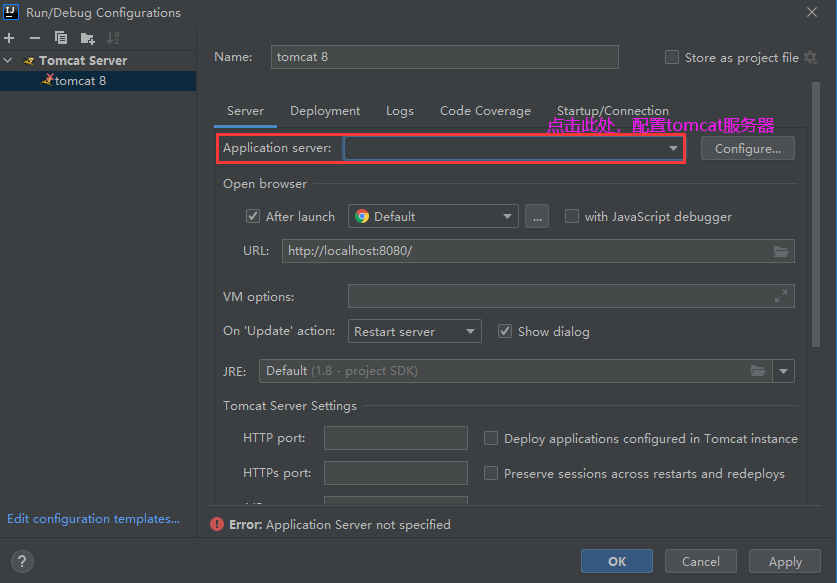837x583 pixels.
Task: Open the Default browser dropdown
Action: 433,216
